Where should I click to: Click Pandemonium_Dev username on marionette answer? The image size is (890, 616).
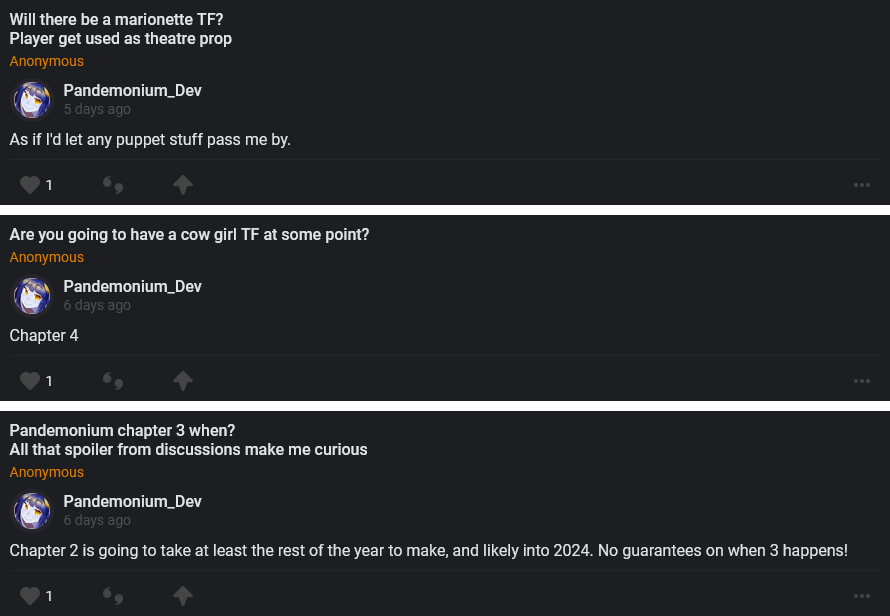132,91
